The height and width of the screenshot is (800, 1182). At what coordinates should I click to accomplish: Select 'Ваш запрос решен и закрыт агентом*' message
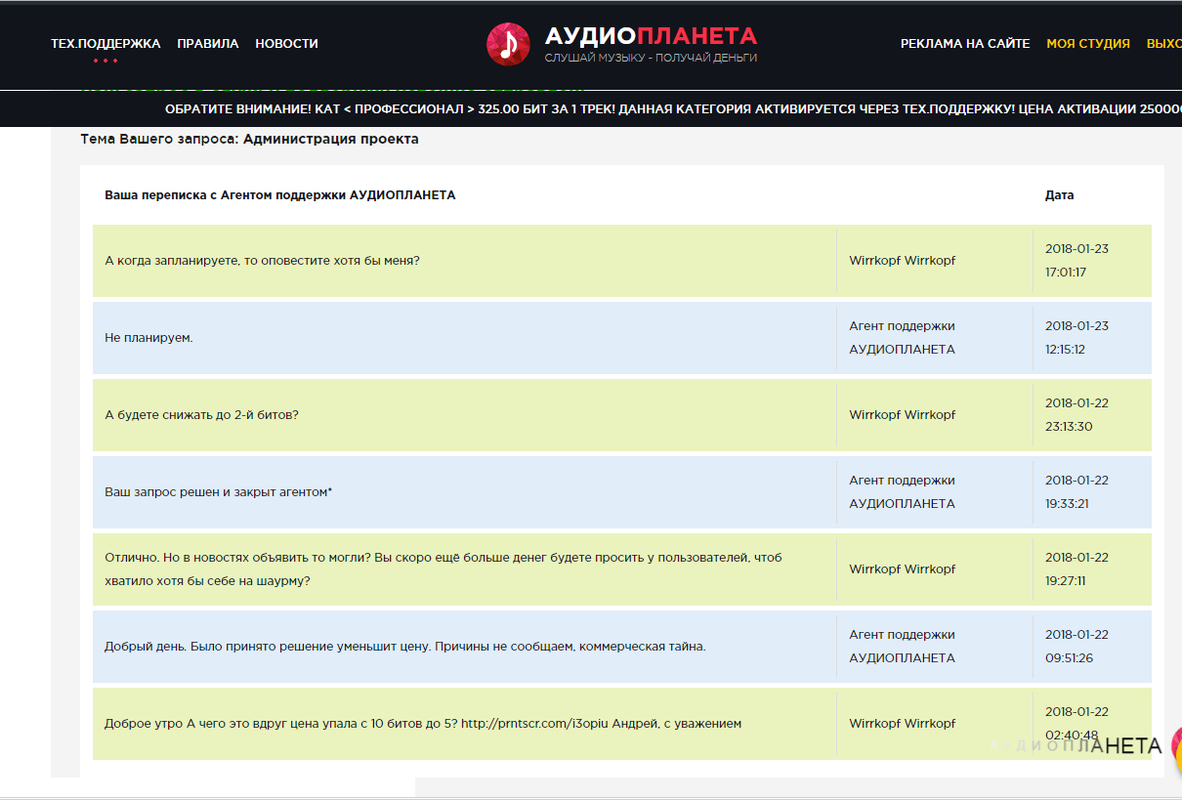pyautogui.click(x=218, y=492)
